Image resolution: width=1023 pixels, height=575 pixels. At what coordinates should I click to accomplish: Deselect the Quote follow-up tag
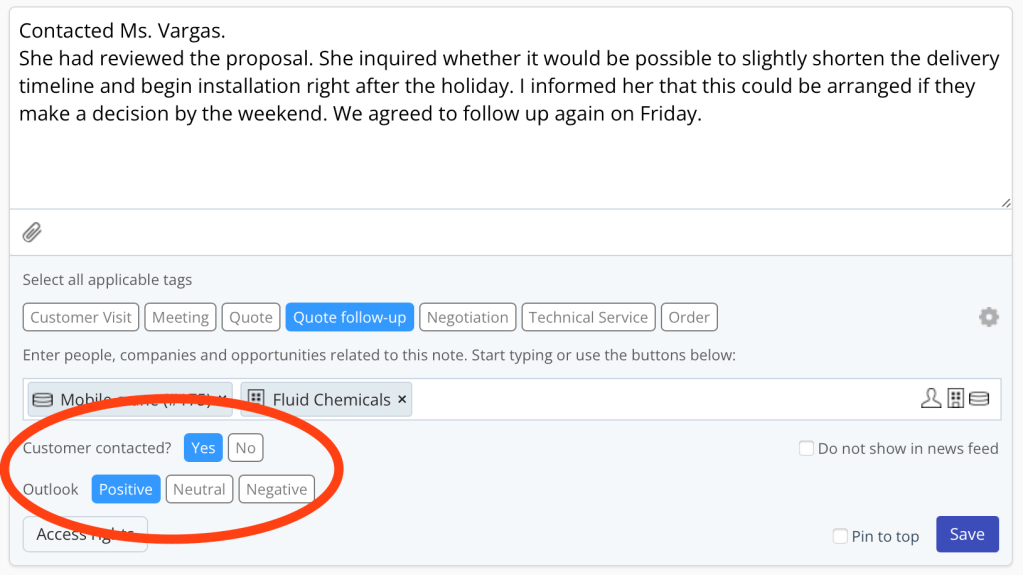point(349,317)
